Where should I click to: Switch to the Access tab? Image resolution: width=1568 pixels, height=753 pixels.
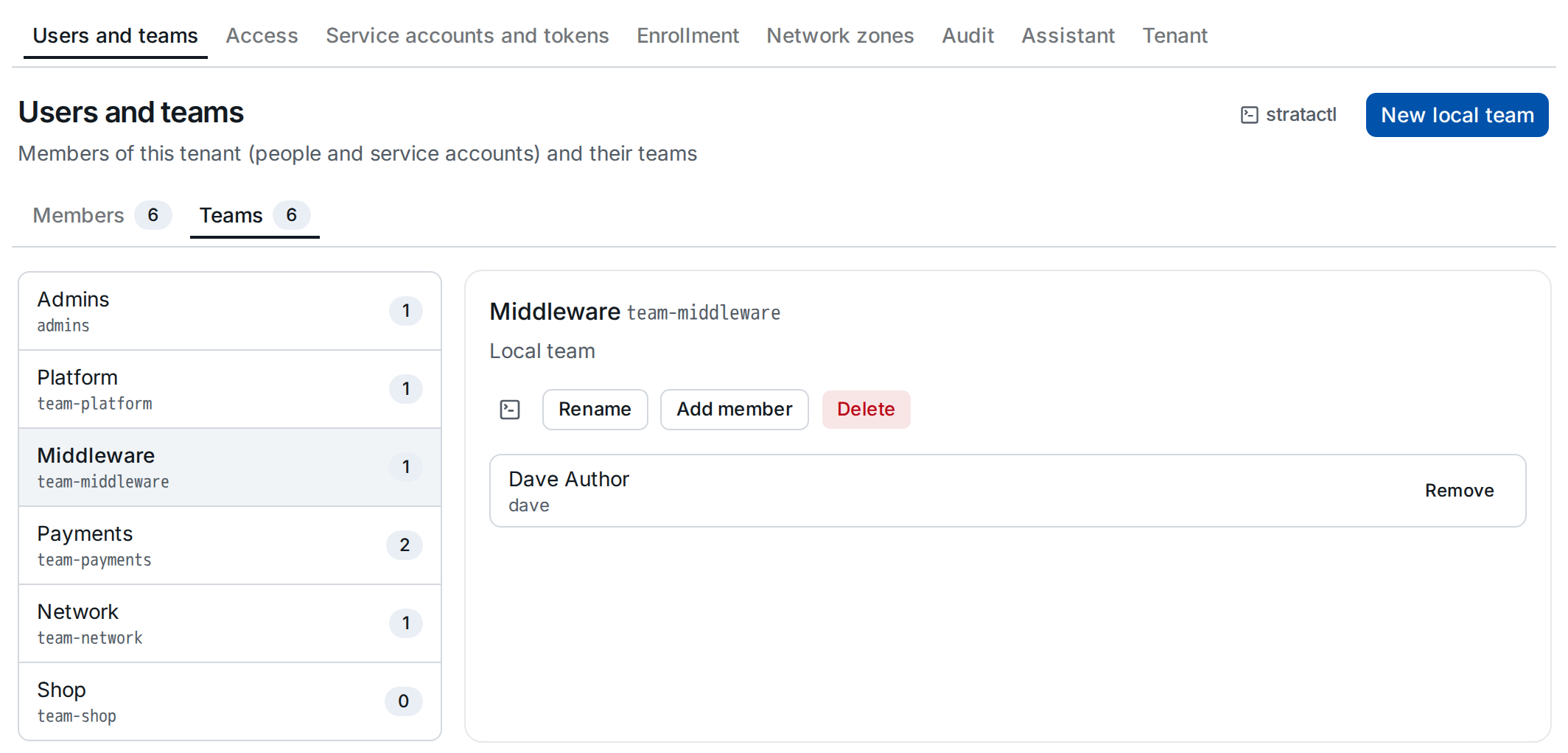pyautogui.click(x=262, y=35)
